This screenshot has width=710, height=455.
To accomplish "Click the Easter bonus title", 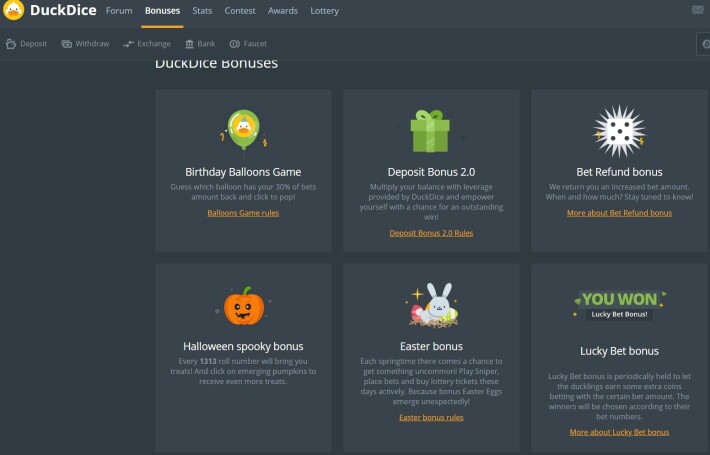I will (431, 346).
